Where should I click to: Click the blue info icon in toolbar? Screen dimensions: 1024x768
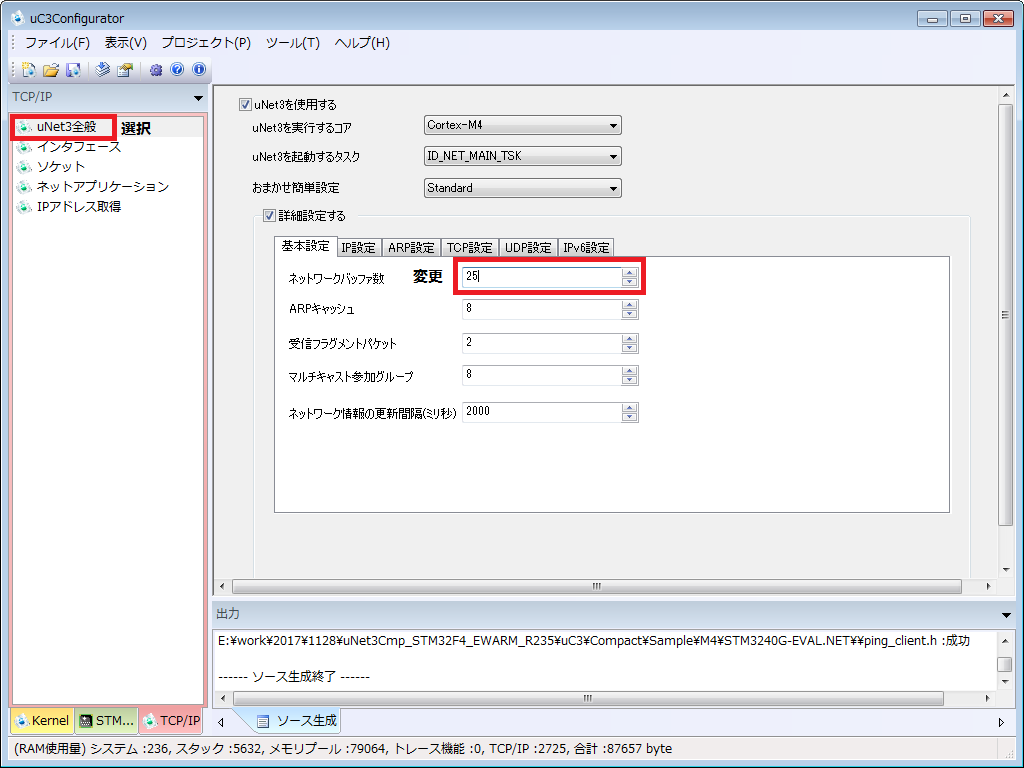pyautogui.click(x=199, y=70)
